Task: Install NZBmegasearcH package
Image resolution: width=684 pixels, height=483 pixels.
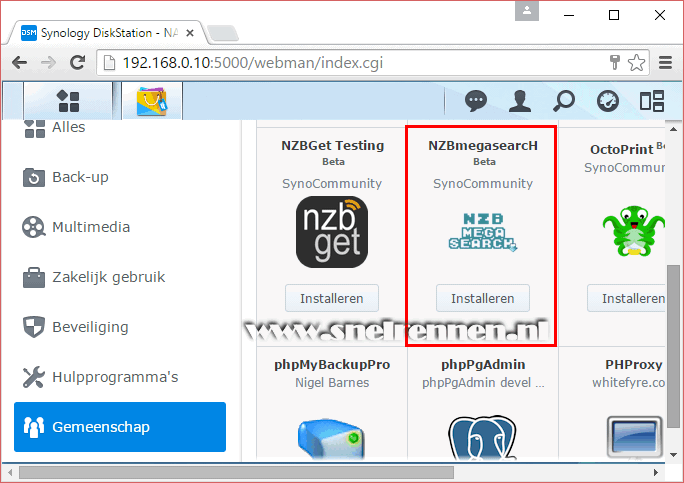Action: (483, 298)
